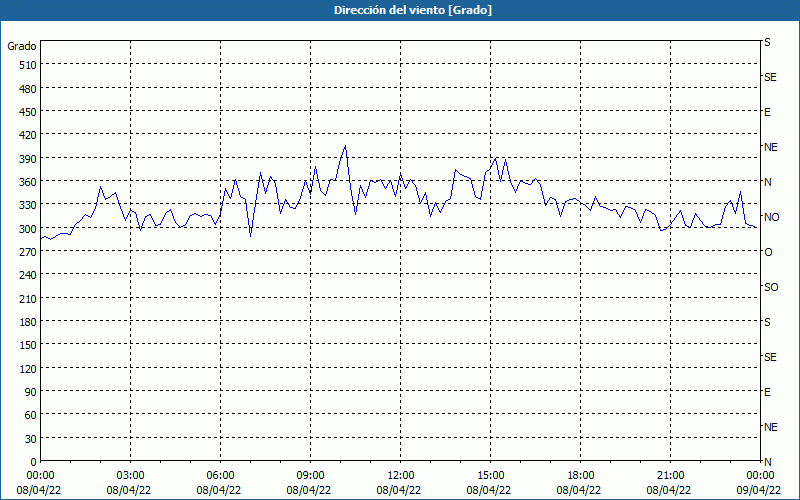Screen dimensions: 800x500
Task: Click the 450 degree axis label
Action: click(x=28, y=112)
